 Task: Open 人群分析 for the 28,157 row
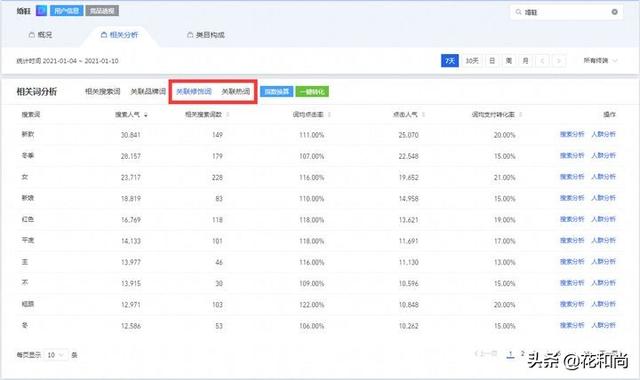(x=603, y=156)
